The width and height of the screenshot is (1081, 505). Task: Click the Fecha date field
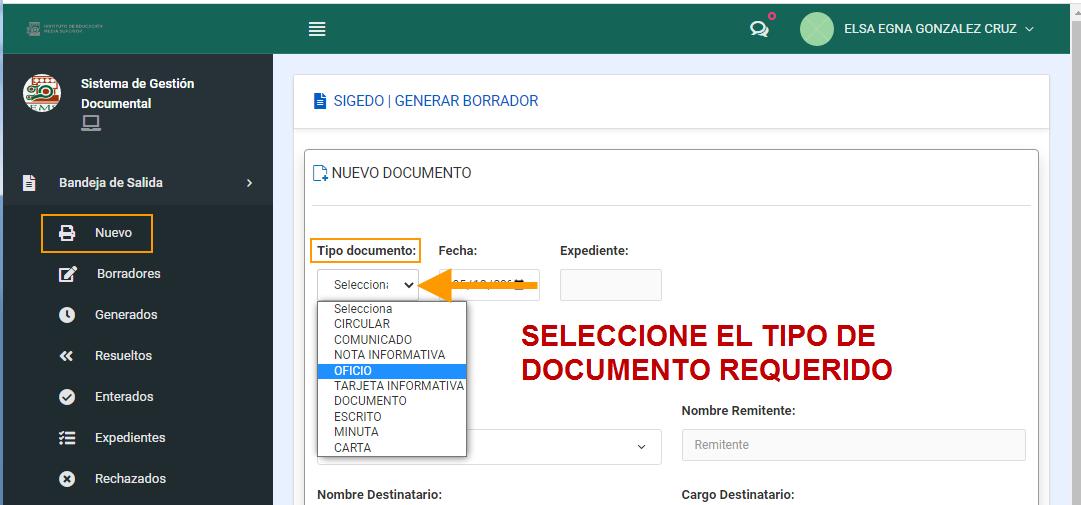coord(489,285)
